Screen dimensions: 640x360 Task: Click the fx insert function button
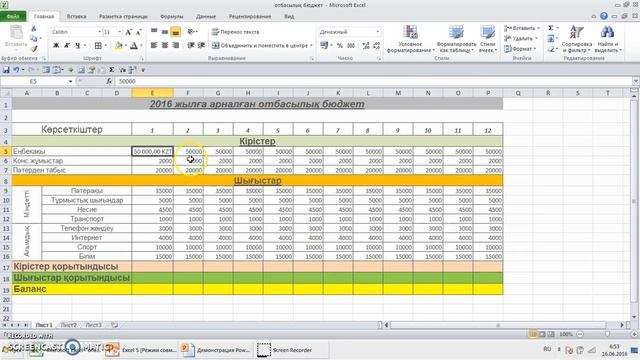pyautogui.click(x=109, y=81)
